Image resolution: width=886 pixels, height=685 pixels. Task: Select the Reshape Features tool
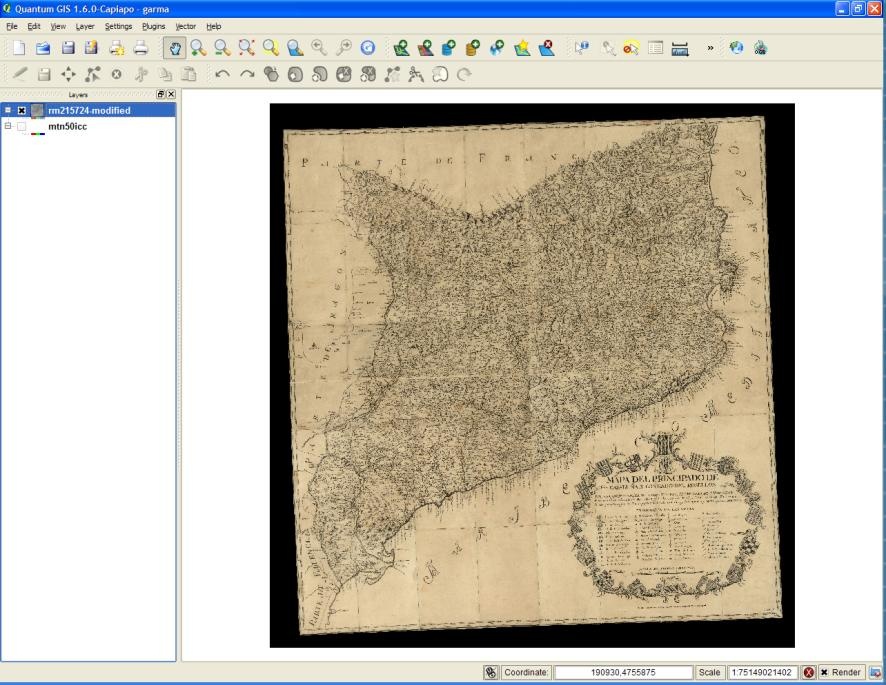(392, 74)
